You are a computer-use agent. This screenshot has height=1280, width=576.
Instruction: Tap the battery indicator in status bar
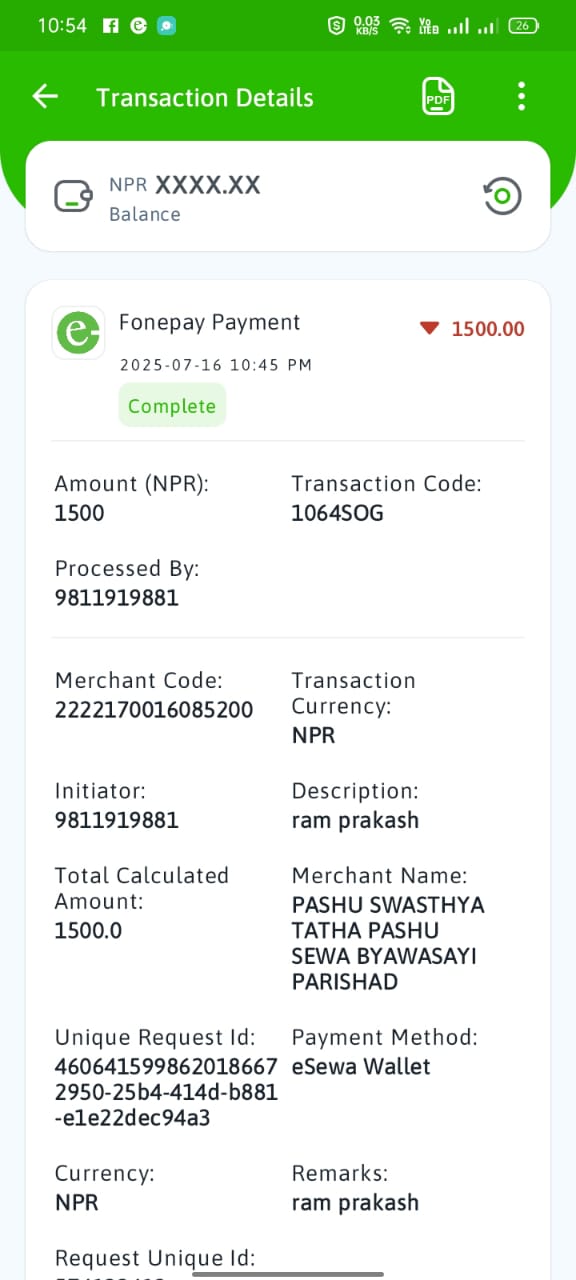pyautogui.click(x=524, y=26)
